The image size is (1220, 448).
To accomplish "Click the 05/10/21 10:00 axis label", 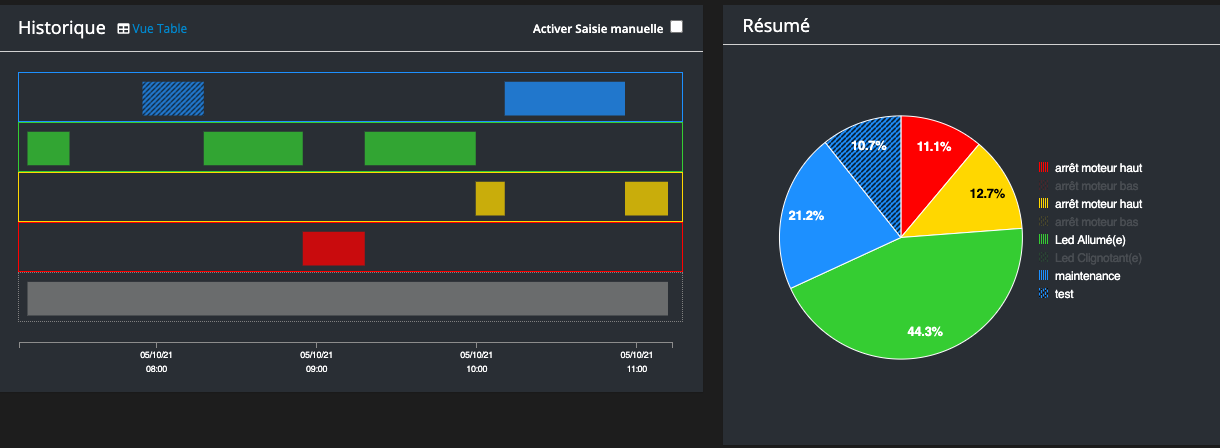I will (x=476, y=361).
